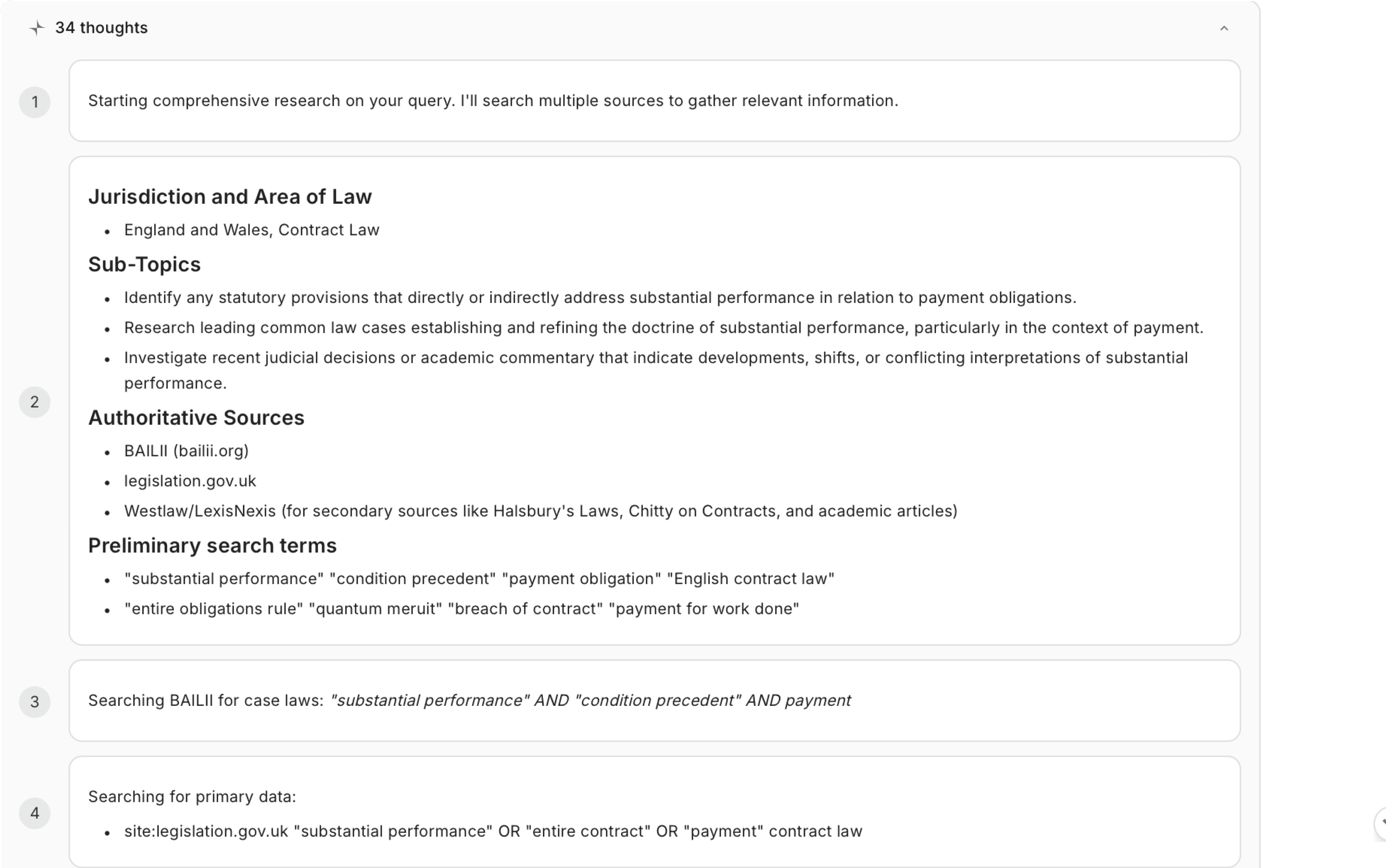Click the Westlaw/LexisNexis source item
The width and height of the screenshot is (1386, 868).
tap(540, 511)
